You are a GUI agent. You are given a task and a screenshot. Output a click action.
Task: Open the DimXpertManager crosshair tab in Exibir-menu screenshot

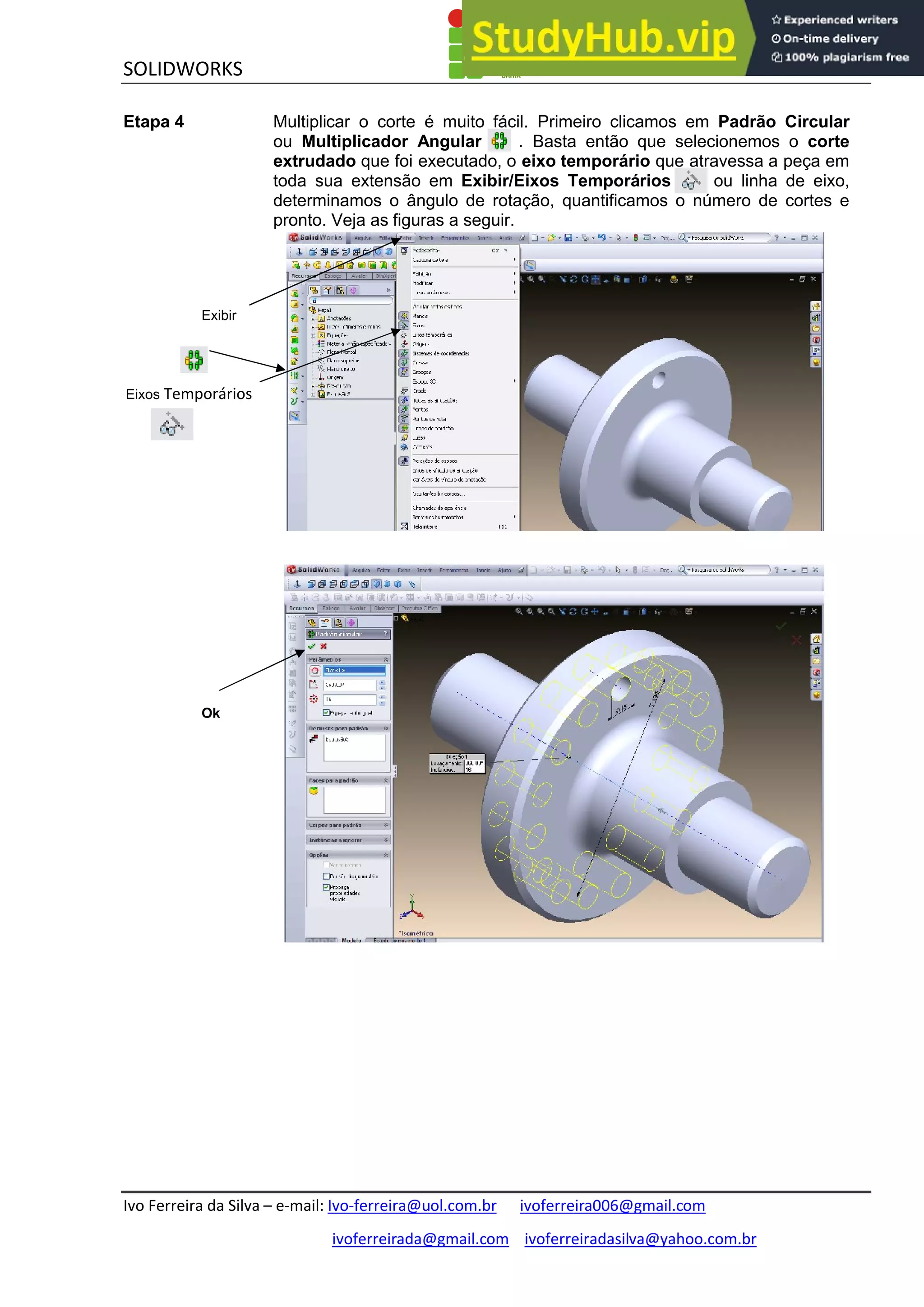(x=353, y=290)
